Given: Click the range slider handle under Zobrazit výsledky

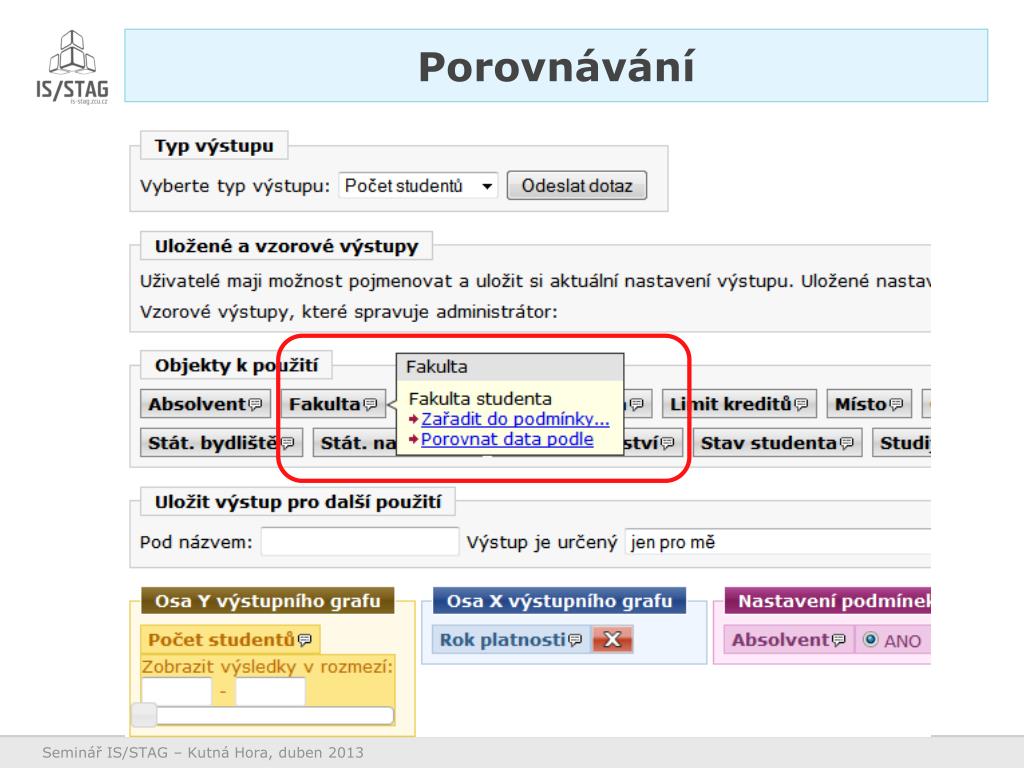Looking at the screenshot, I should [144, 715].
